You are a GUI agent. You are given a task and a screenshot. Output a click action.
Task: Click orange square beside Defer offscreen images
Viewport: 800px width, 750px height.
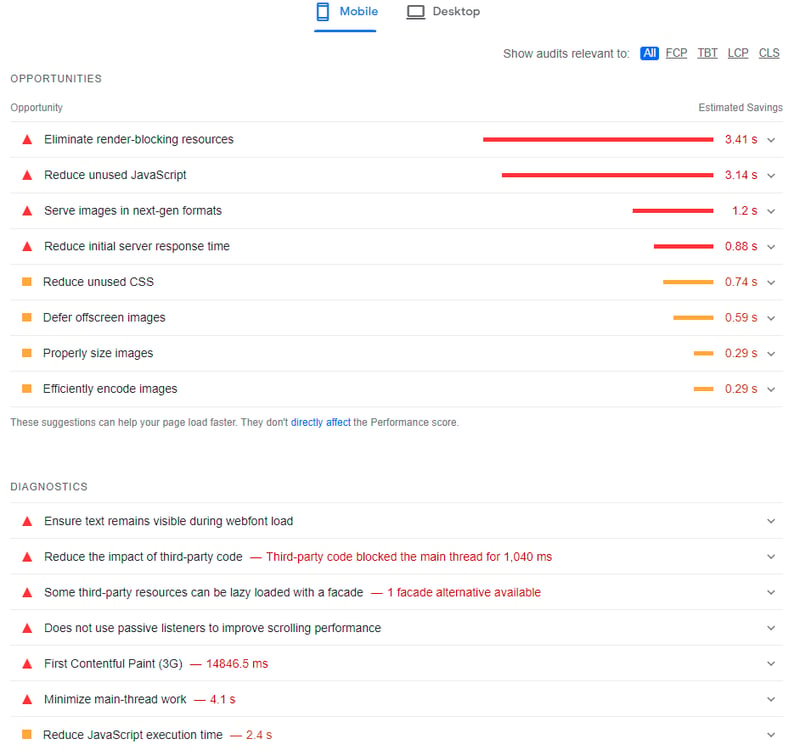[27, 317]
